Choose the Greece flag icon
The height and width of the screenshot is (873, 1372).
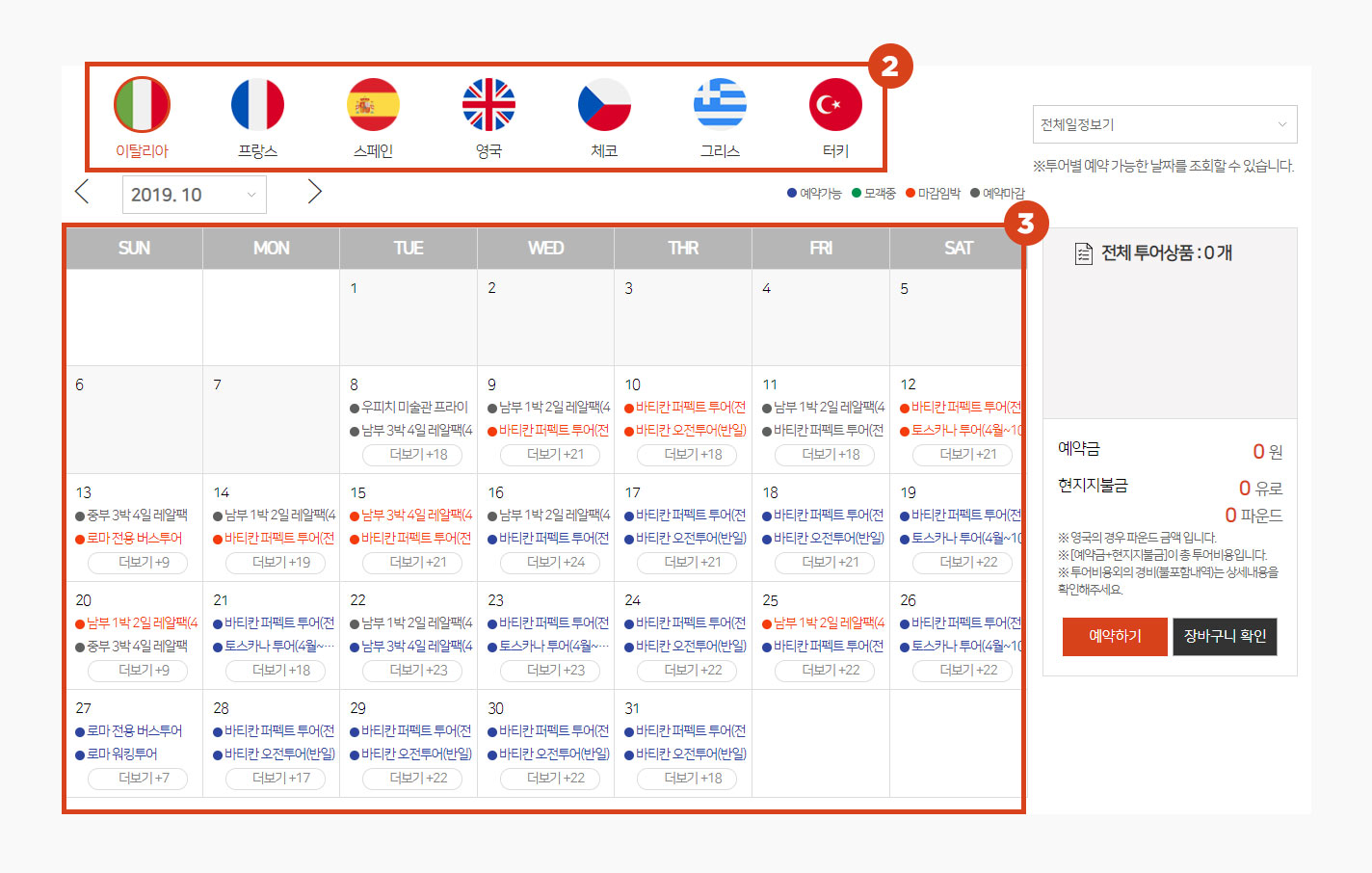tap(720, 104)
